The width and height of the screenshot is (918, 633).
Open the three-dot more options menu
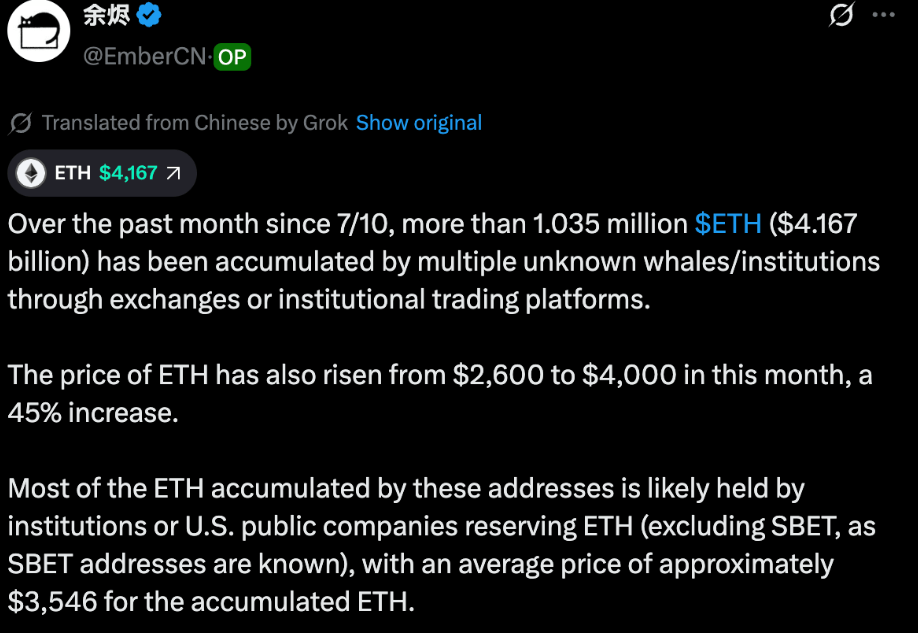883,15
